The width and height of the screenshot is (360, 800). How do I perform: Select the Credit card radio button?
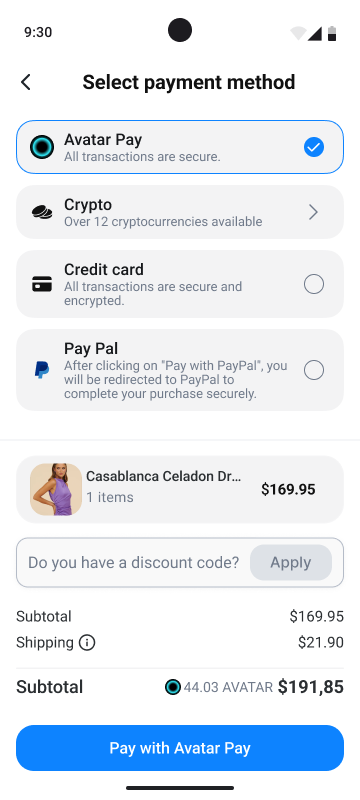tap(314, 284)
